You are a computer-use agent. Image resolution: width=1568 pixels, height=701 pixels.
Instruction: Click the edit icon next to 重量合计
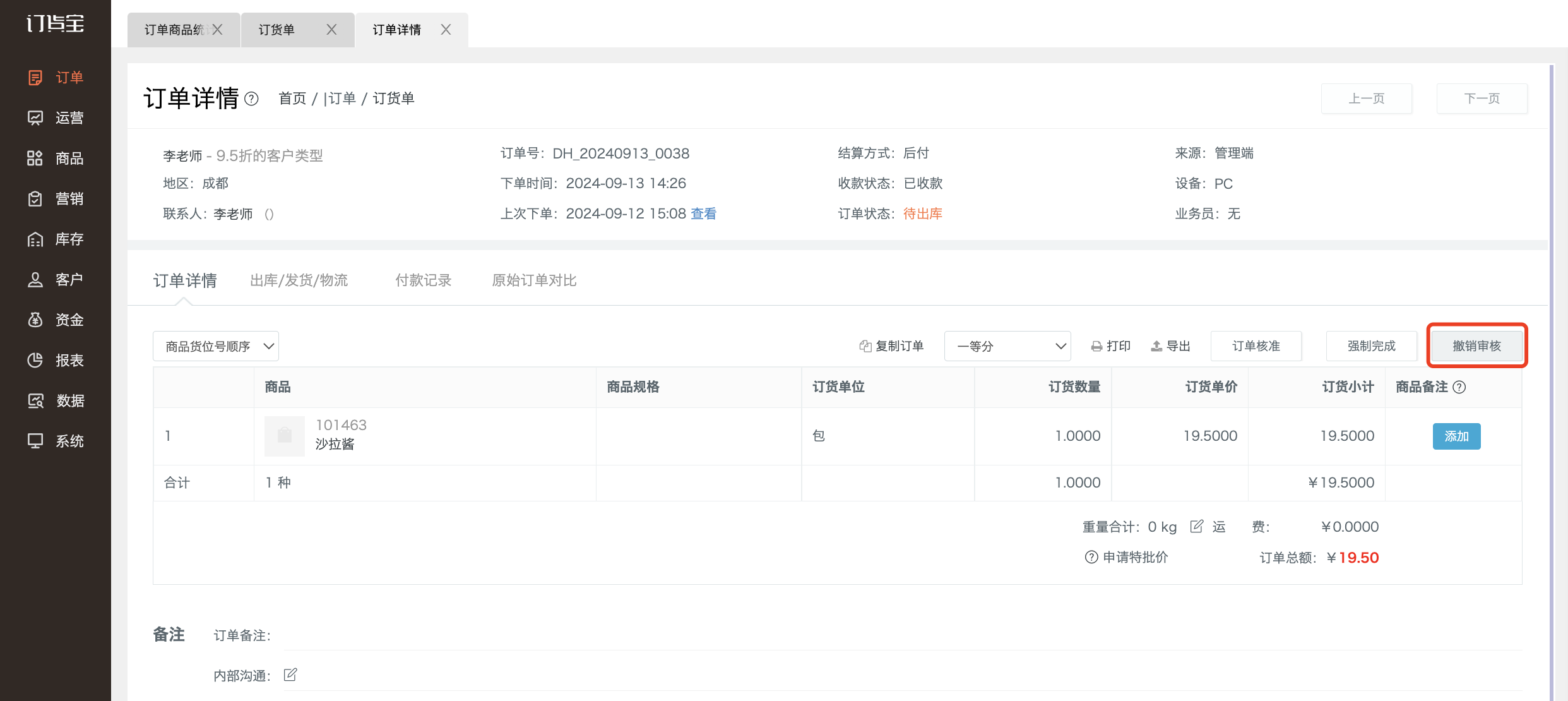click(1196, 526)
